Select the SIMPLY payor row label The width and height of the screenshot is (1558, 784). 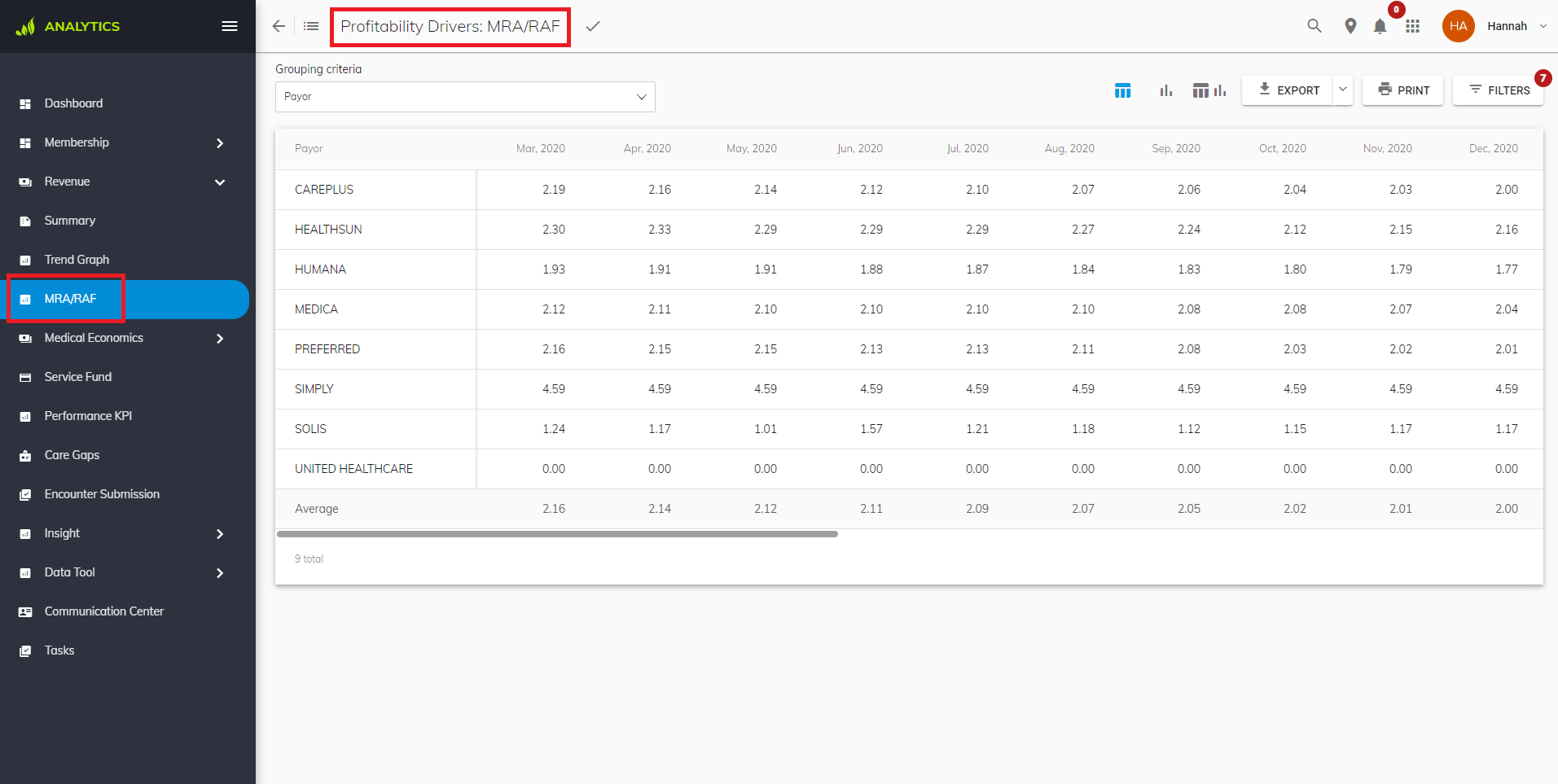click(x=314, y=389)
